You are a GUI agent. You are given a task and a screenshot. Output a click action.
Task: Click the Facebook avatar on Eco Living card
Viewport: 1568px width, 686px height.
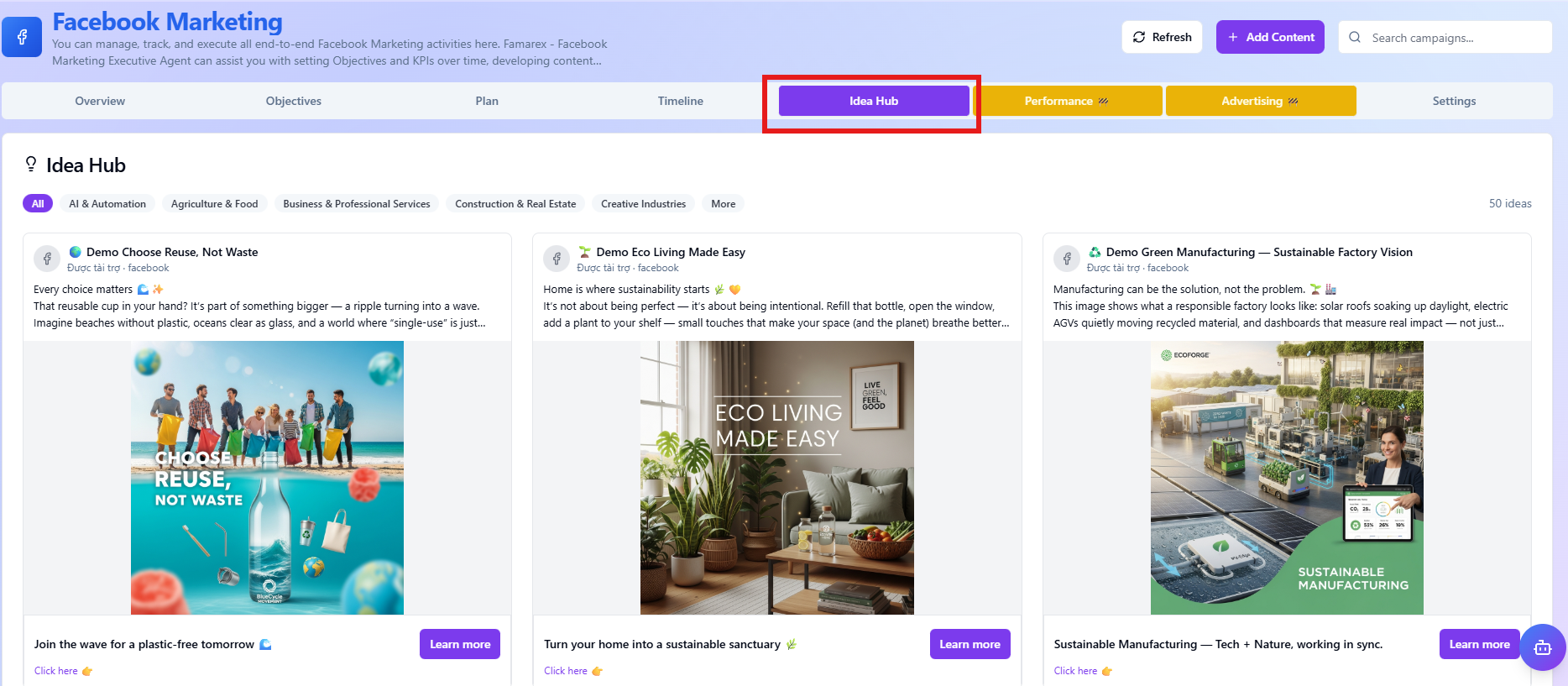[x=557, y=259]
